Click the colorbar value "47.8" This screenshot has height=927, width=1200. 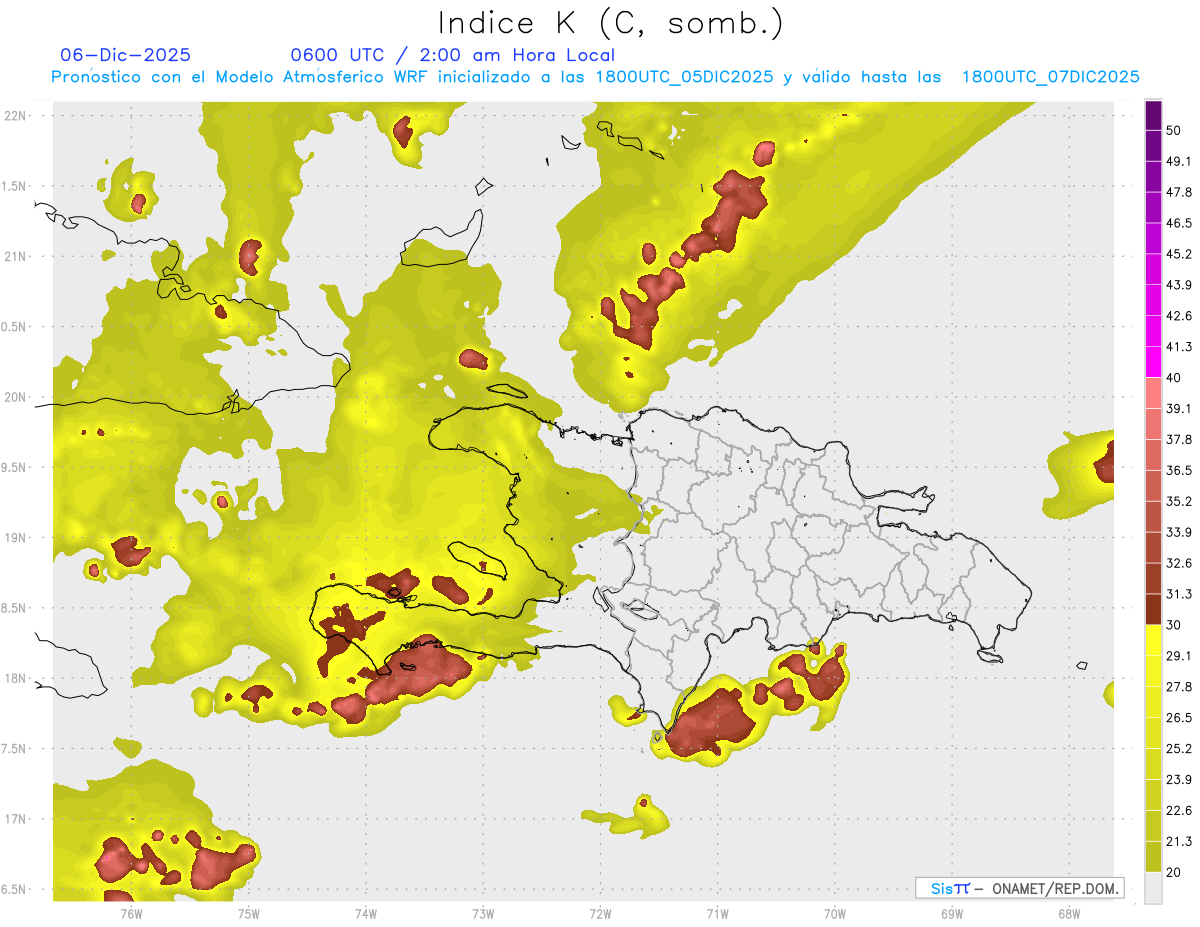[x=1178, y=192]
